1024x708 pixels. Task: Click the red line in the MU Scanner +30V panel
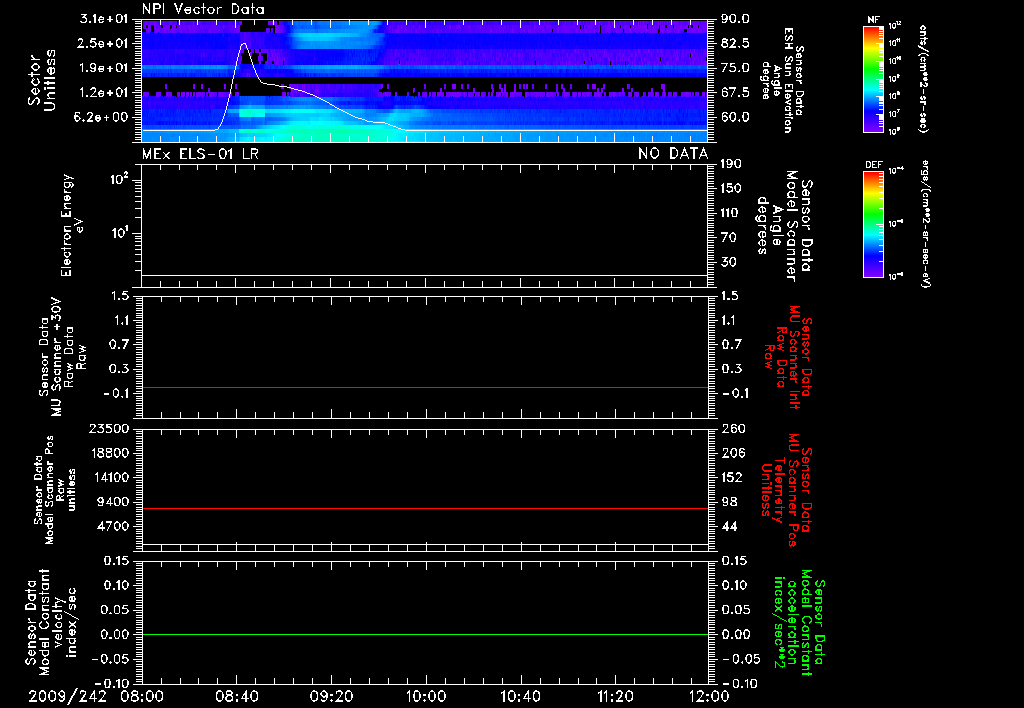(x=425, y=387)
